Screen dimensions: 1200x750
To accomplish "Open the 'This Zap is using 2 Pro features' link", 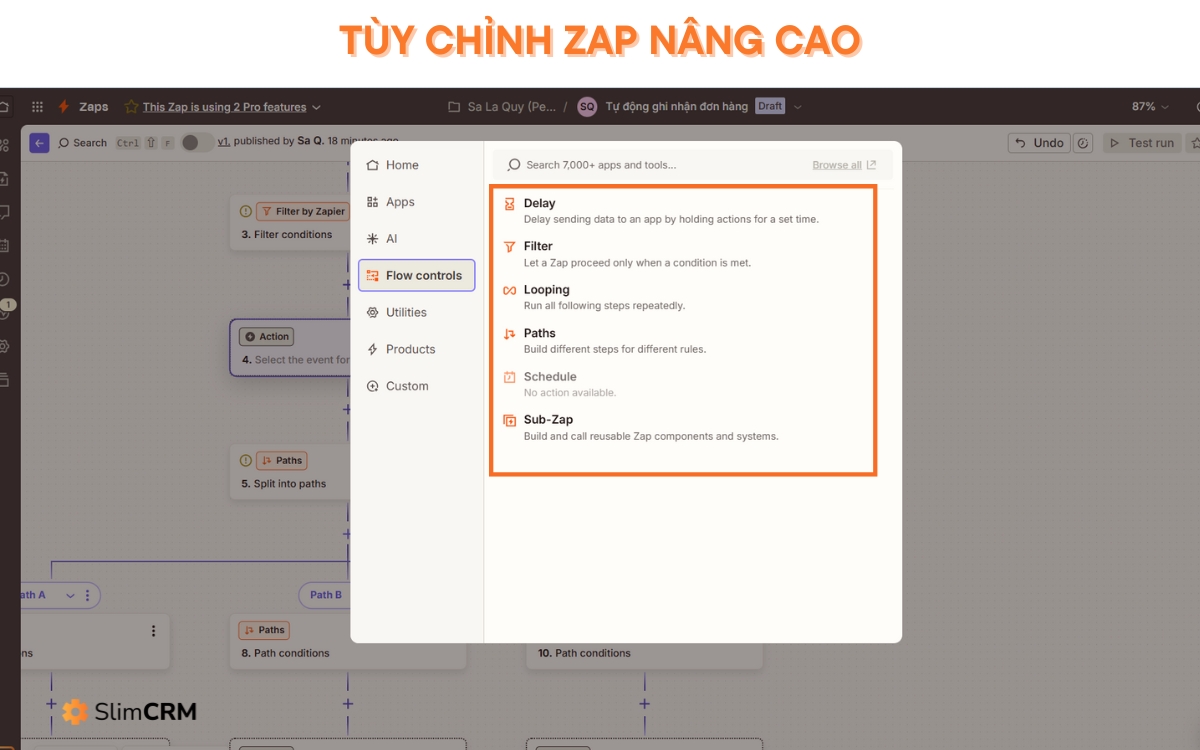I will pos(224,107).
